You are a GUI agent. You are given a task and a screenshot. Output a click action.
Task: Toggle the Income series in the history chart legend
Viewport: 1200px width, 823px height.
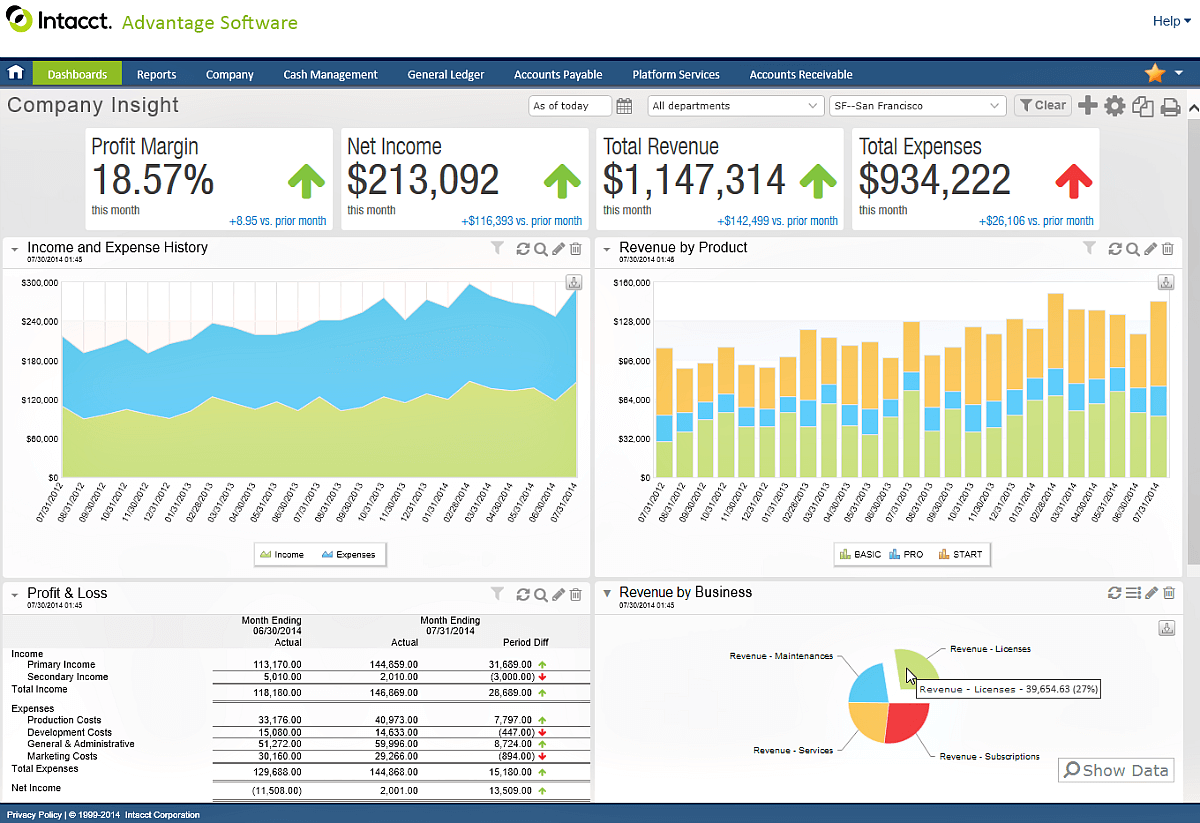[x=285, y=554]
